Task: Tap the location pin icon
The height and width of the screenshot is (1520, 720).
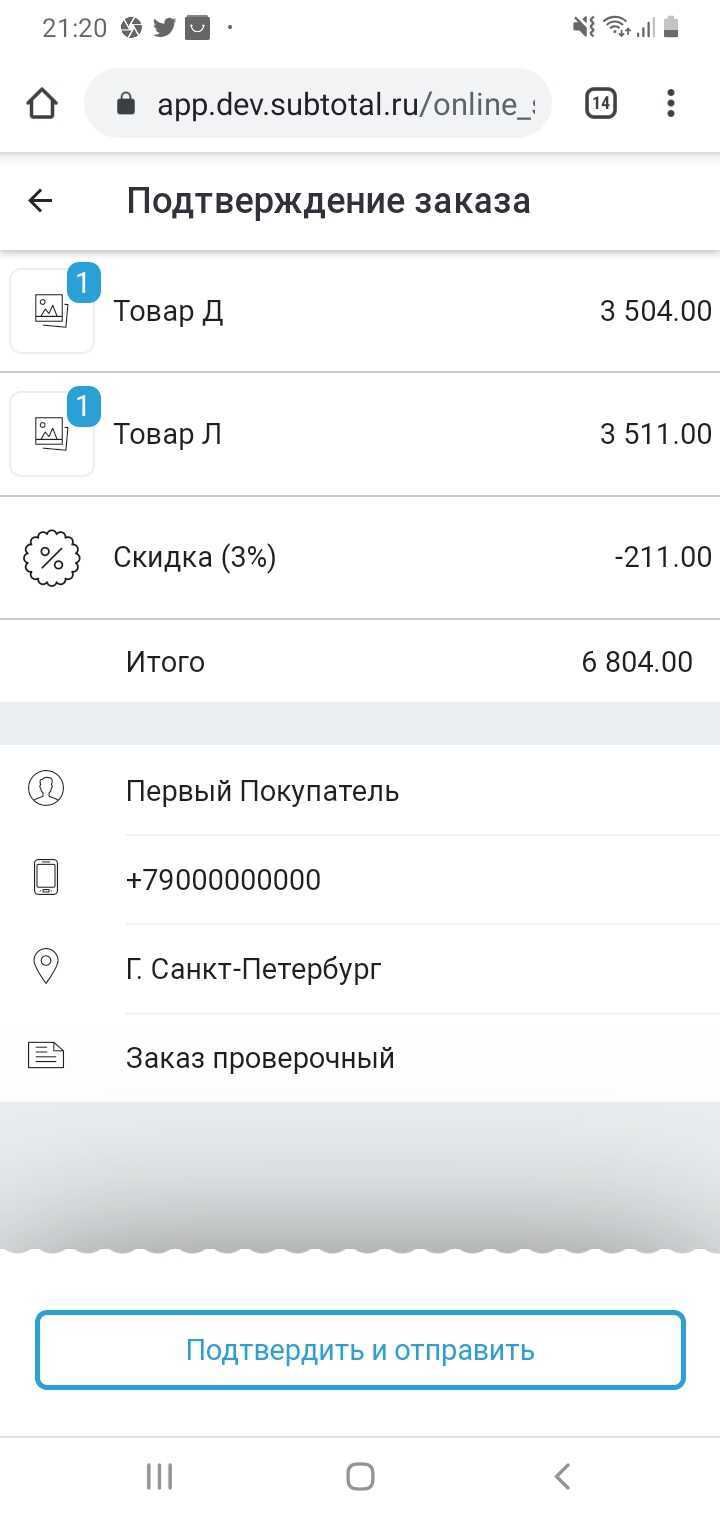Action: click(x=46, y=966)
